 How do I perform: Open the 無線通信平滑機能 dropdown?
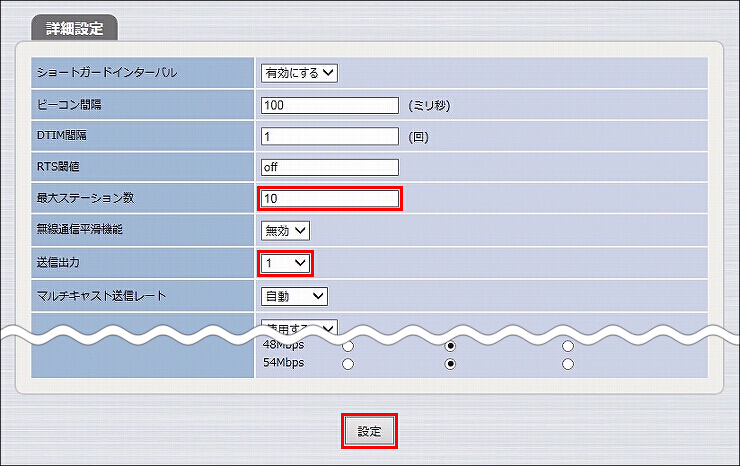[x=286, y=231]
